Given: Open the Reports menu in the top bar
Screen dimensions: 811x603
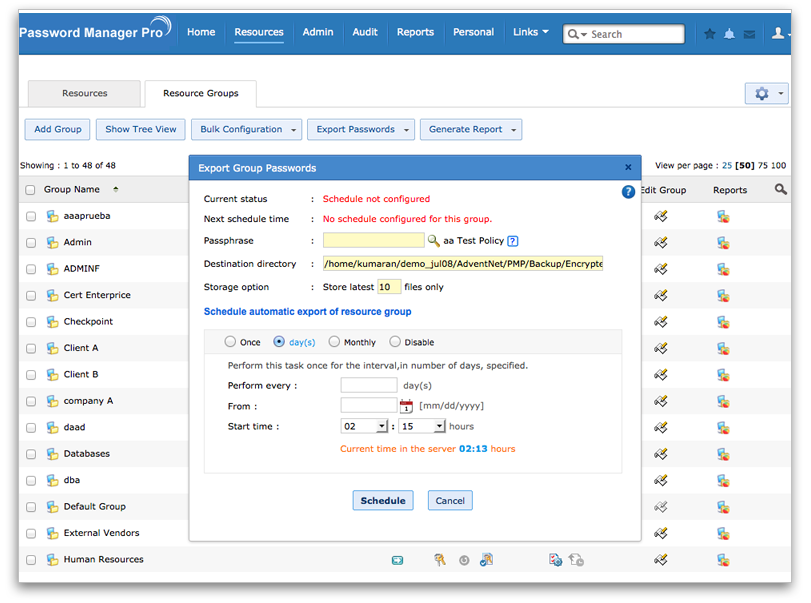Looking at the screenshot, I should (x=415, y=32).
